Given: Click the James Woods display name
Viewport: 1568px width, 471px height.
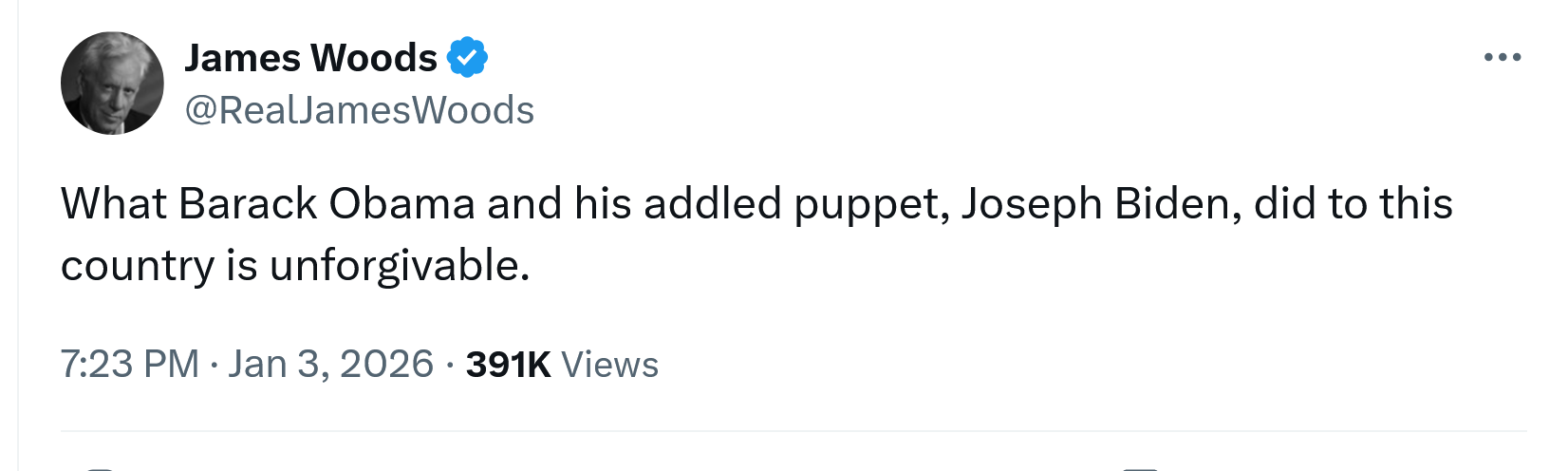Looking at the screenshot, I should tap(310, 58).
